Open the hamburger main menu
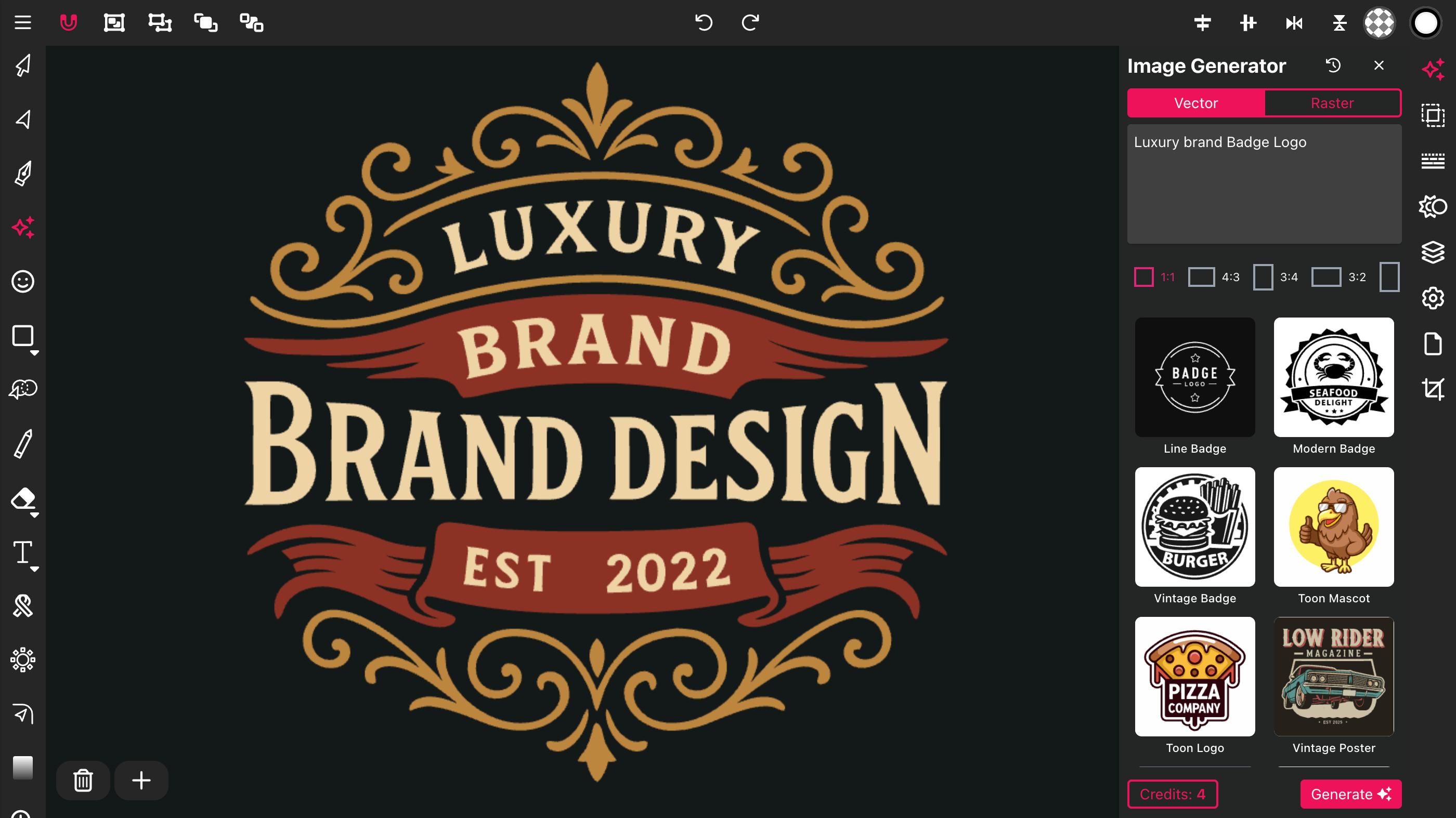 tap(22, 22)
